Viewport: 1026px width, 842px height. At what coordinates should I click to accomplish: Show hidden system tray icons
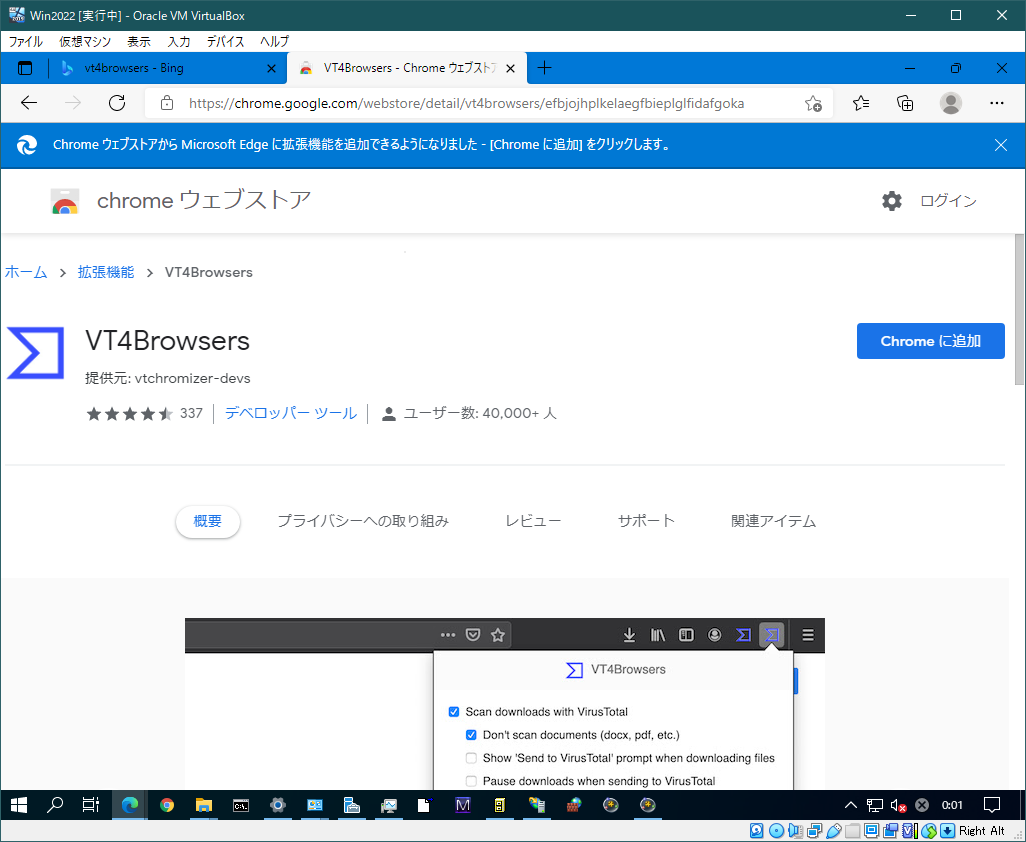click(x=851, y=805)
